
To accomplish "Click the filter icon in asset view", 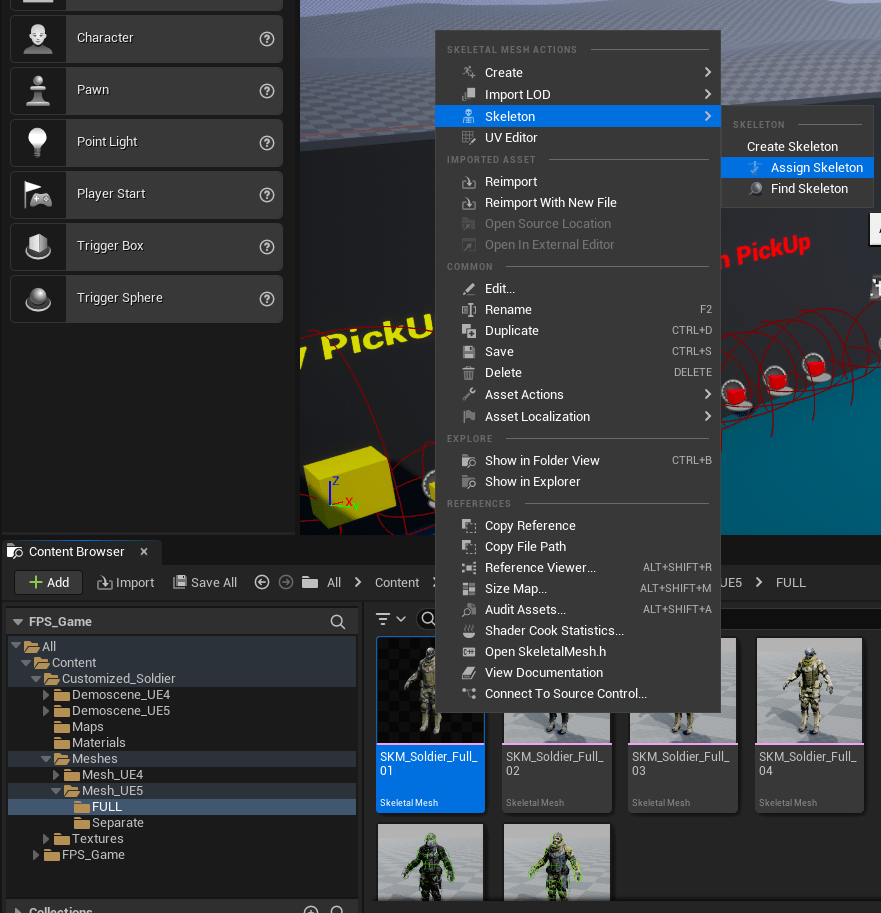I will tap(383, 619).
